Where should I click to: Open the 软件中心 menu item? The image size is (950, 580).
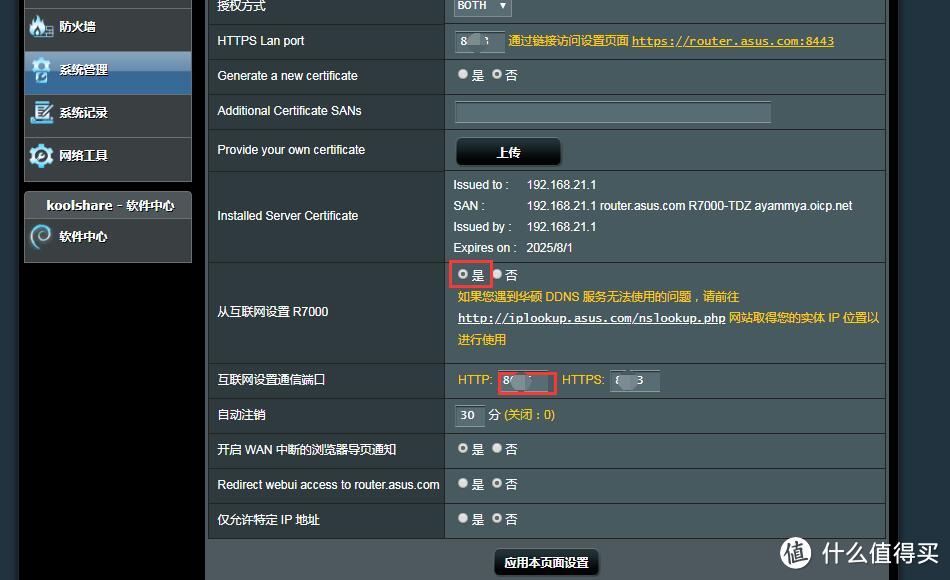coord(108,240)
